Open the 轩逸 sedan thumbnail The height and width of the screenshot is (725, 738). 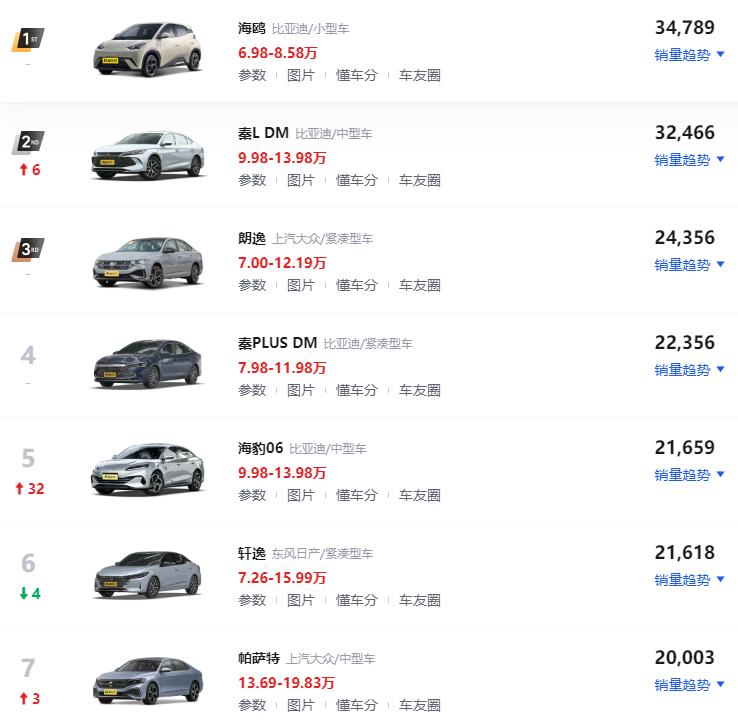[x=146, y=574]
